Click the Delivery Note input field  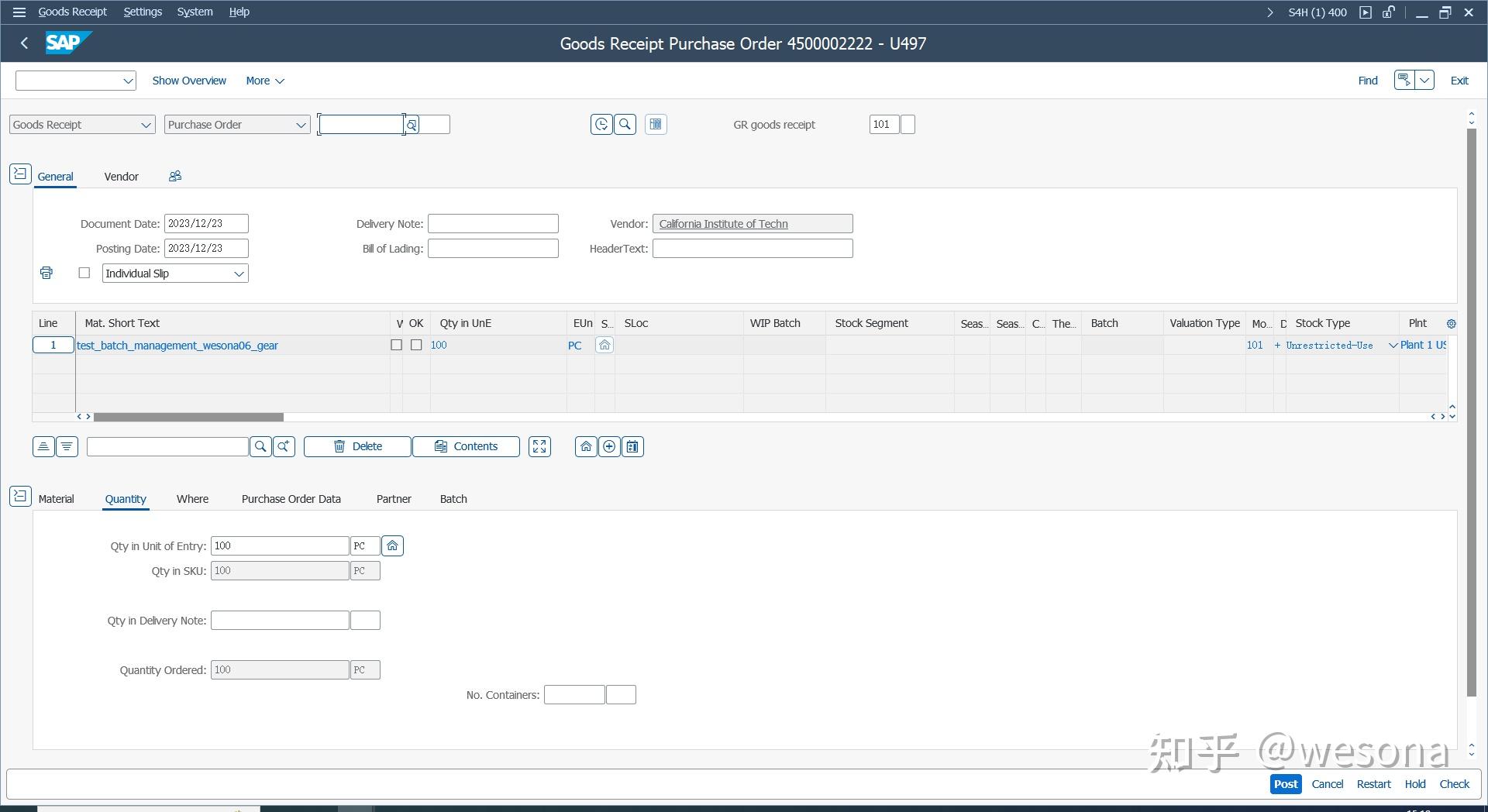point(493,223)
